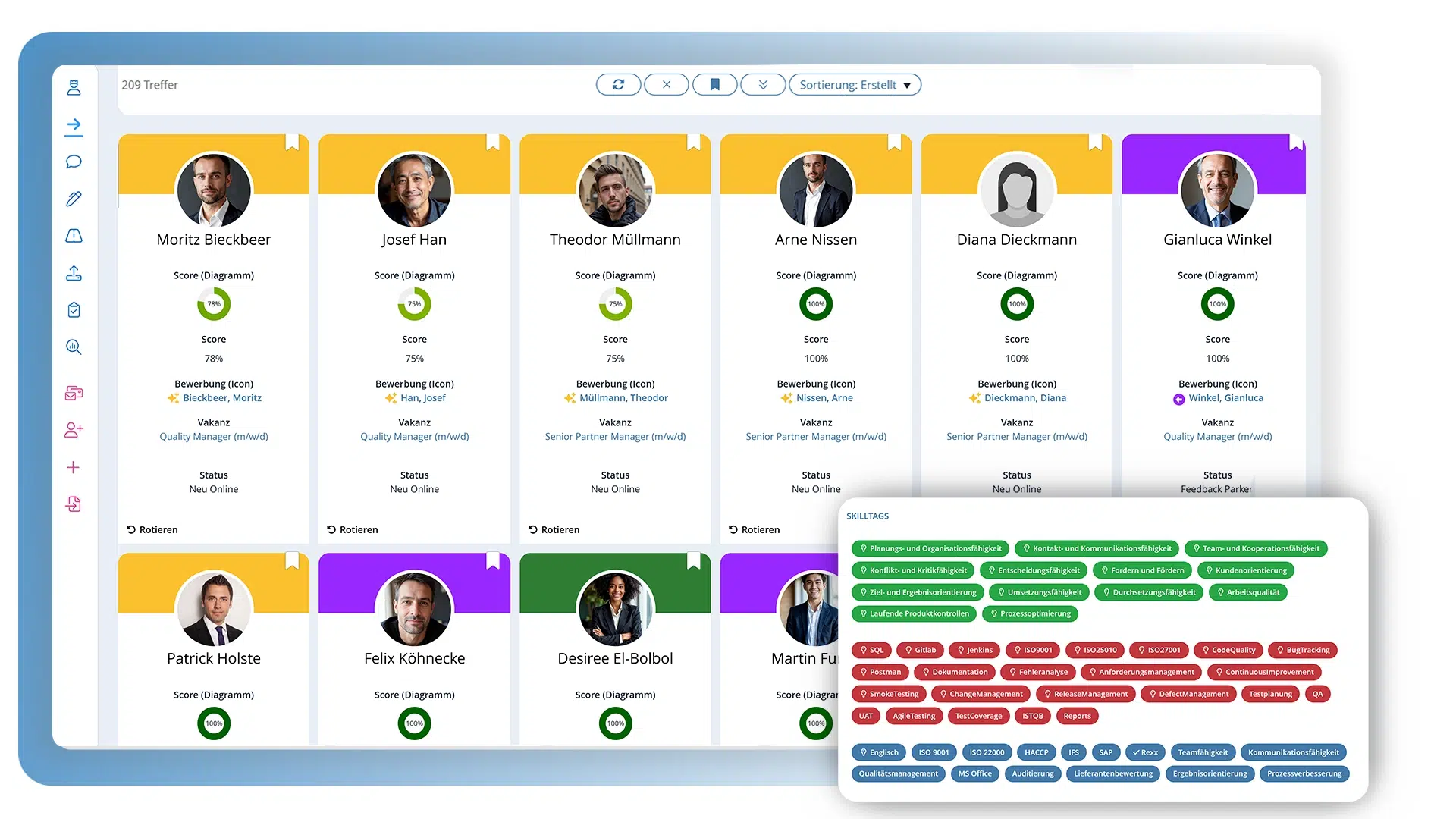Click the chat bubble icon in sidebar
Viewport: 1456px width, 819px height.
[x=74, y=162]
